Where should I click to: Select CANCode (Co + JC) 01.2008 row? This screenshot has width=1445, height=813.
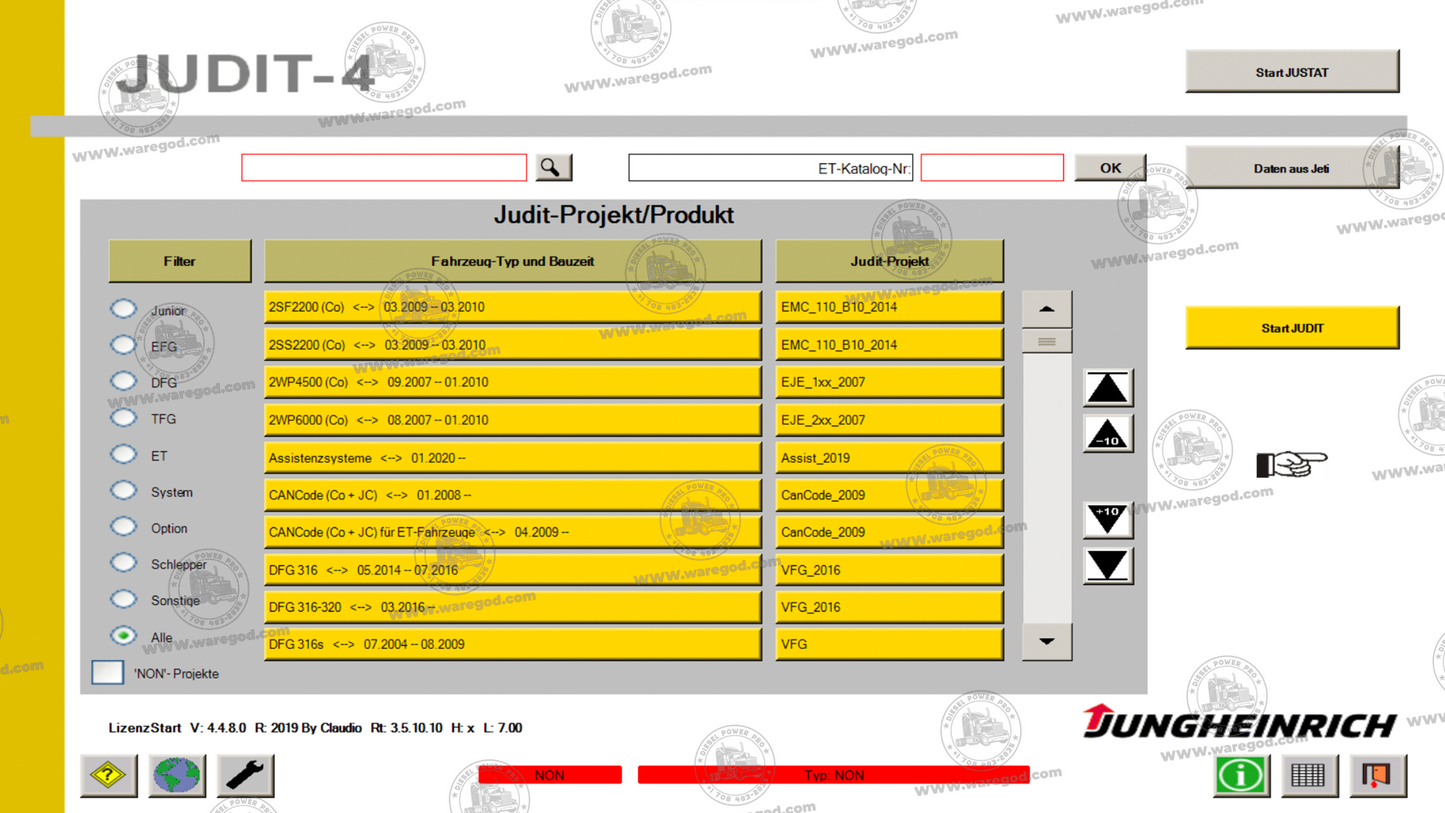(513, 495)
